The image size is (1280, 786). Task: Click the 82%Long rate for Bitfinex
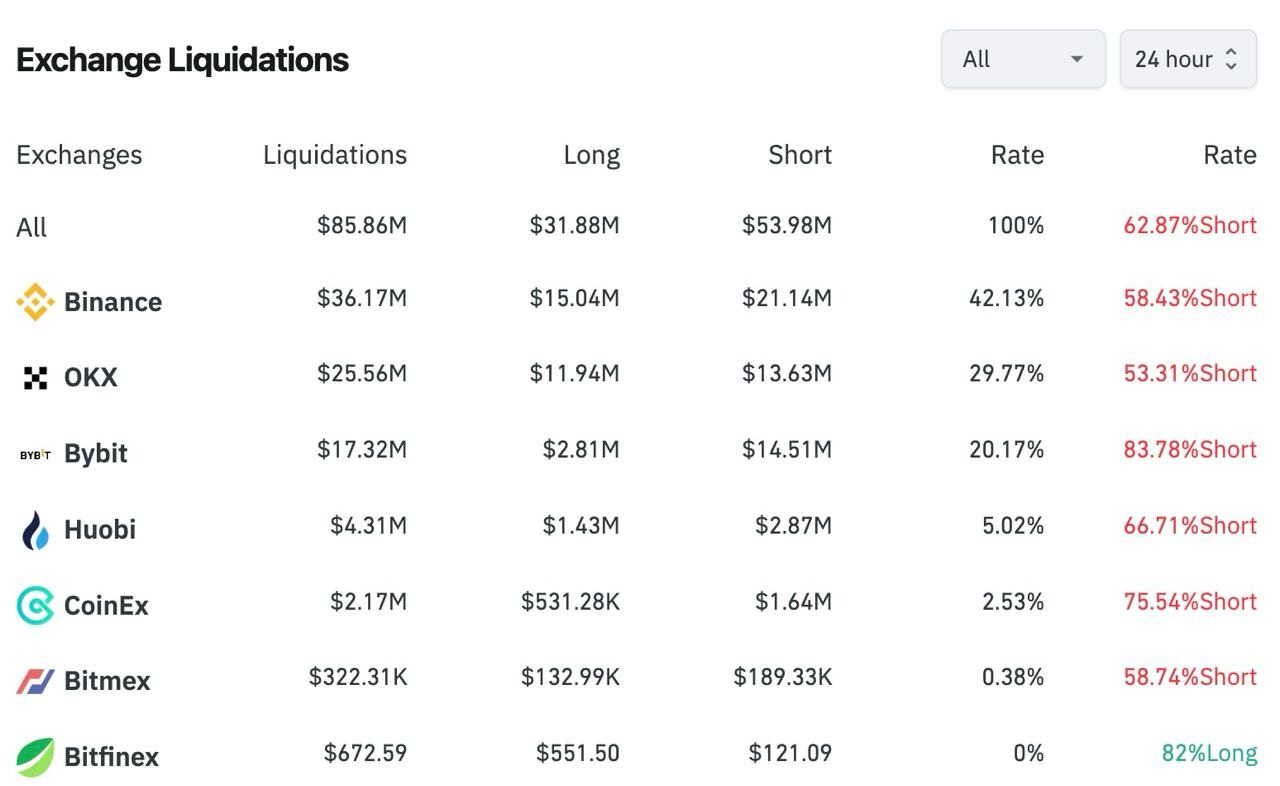click(1209, 753)
